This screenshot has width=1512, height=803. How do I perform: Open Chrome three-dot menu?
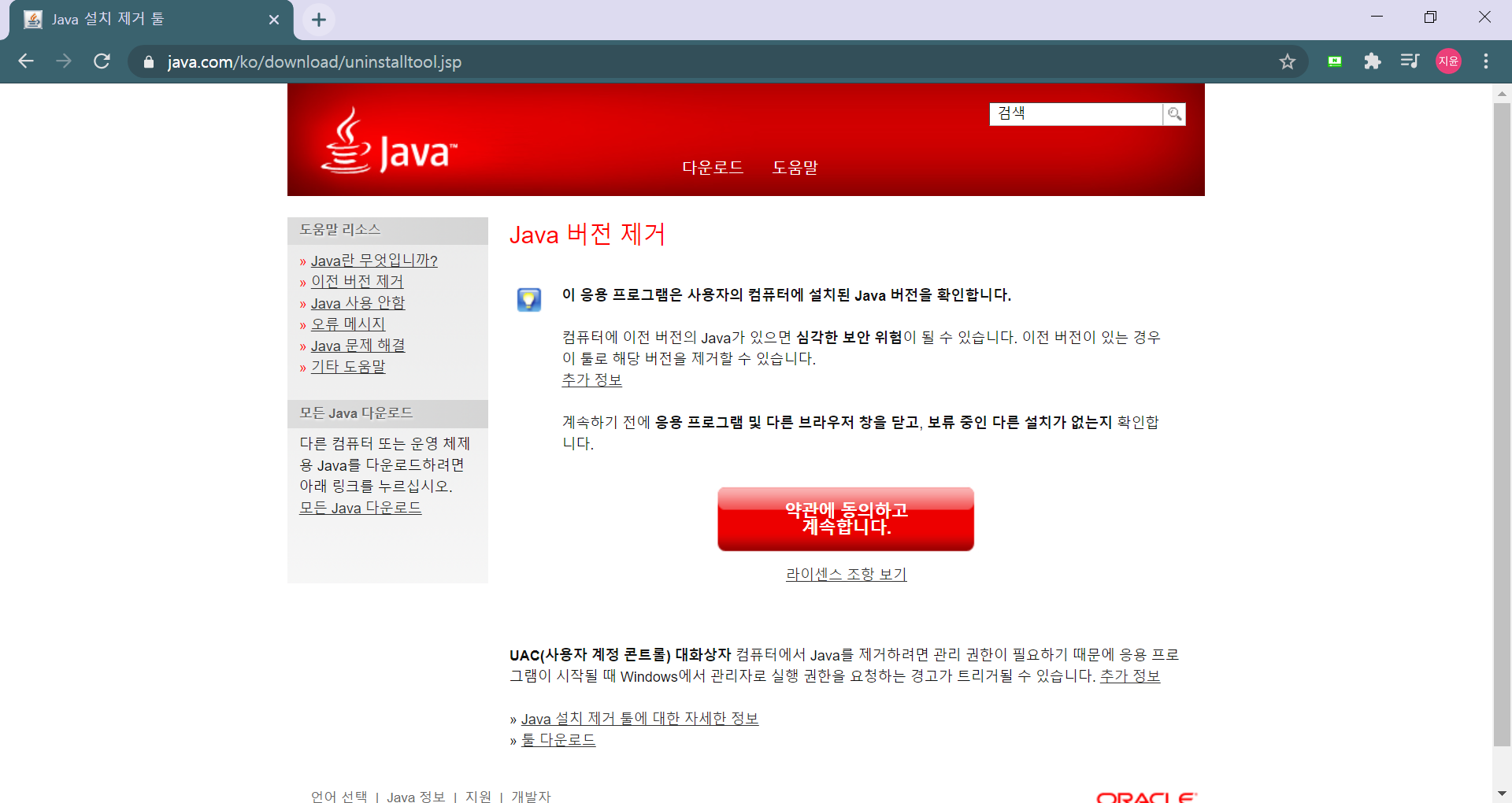1486,61
